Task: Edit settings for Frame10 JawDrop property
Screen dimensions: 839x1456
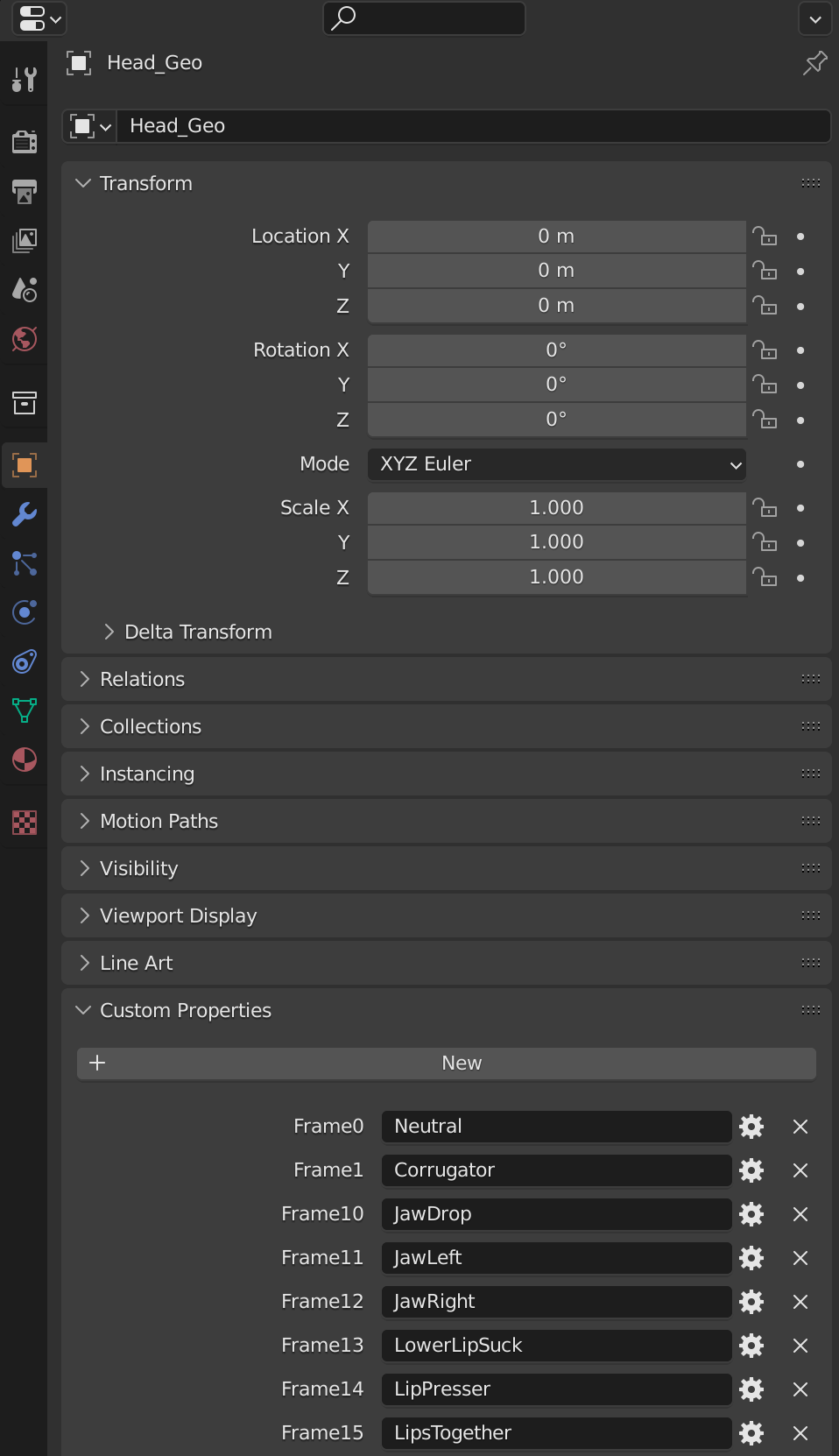Action: [x=751, y=1214]
